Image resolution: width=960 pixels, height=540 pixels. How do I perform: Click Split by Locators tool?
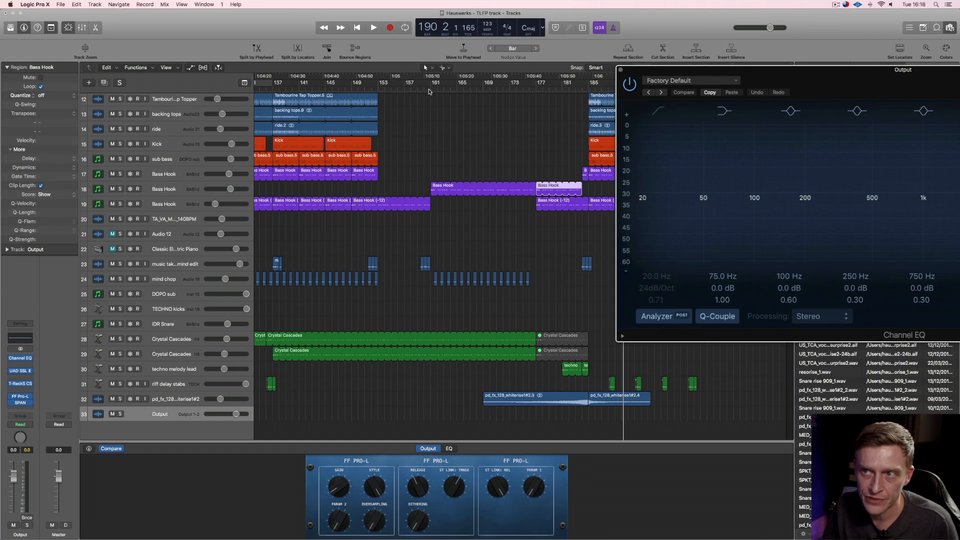[x=298, y=51]
